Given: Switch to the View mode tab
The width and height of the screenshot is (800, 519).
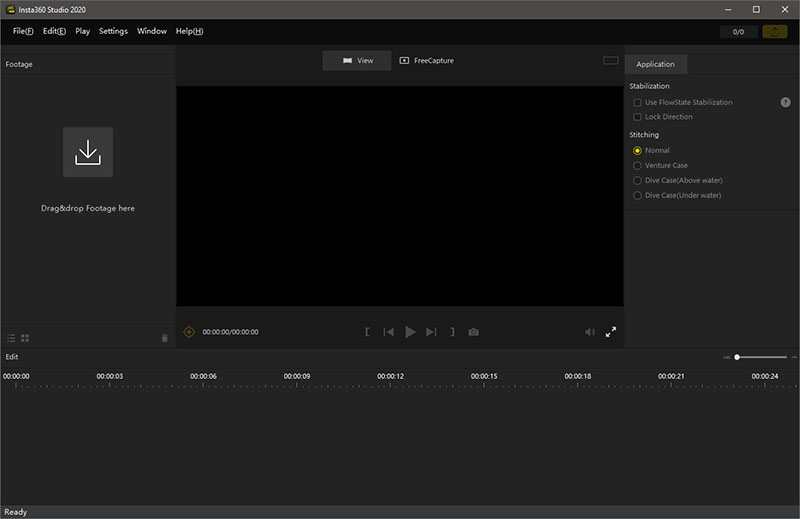Looking at the screenshot, I should pos(357,60).
